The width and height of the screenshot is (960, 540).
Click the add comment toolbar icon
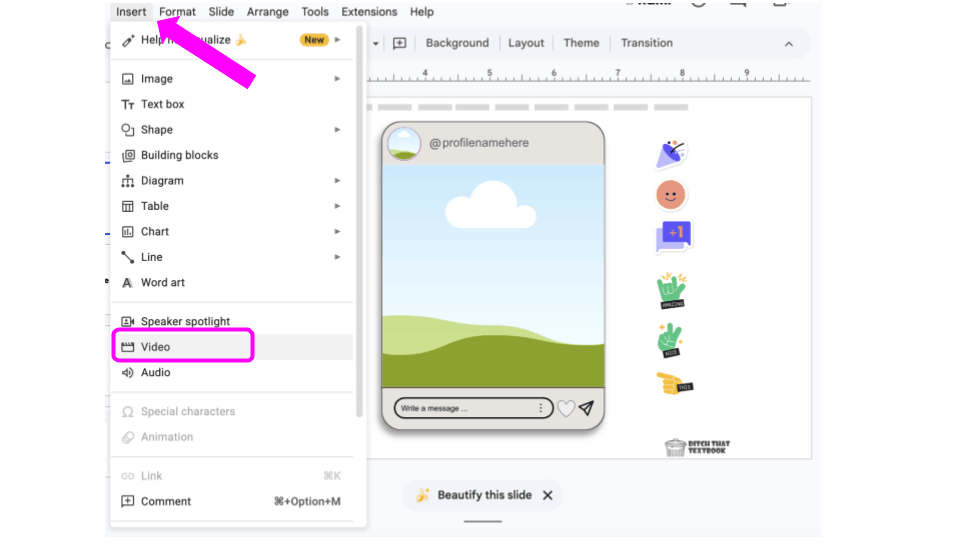click(x=399, y=43)
